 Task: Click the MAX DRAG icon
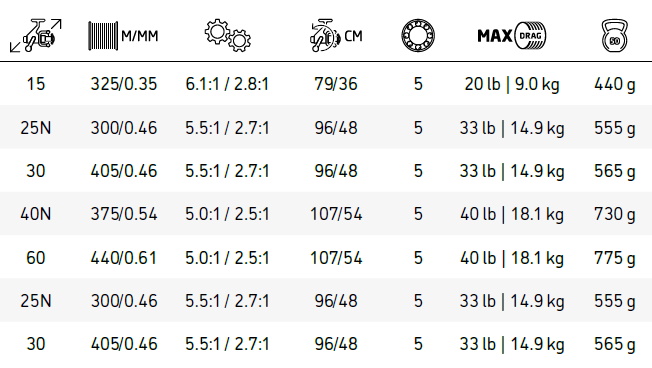coord(511,36)
